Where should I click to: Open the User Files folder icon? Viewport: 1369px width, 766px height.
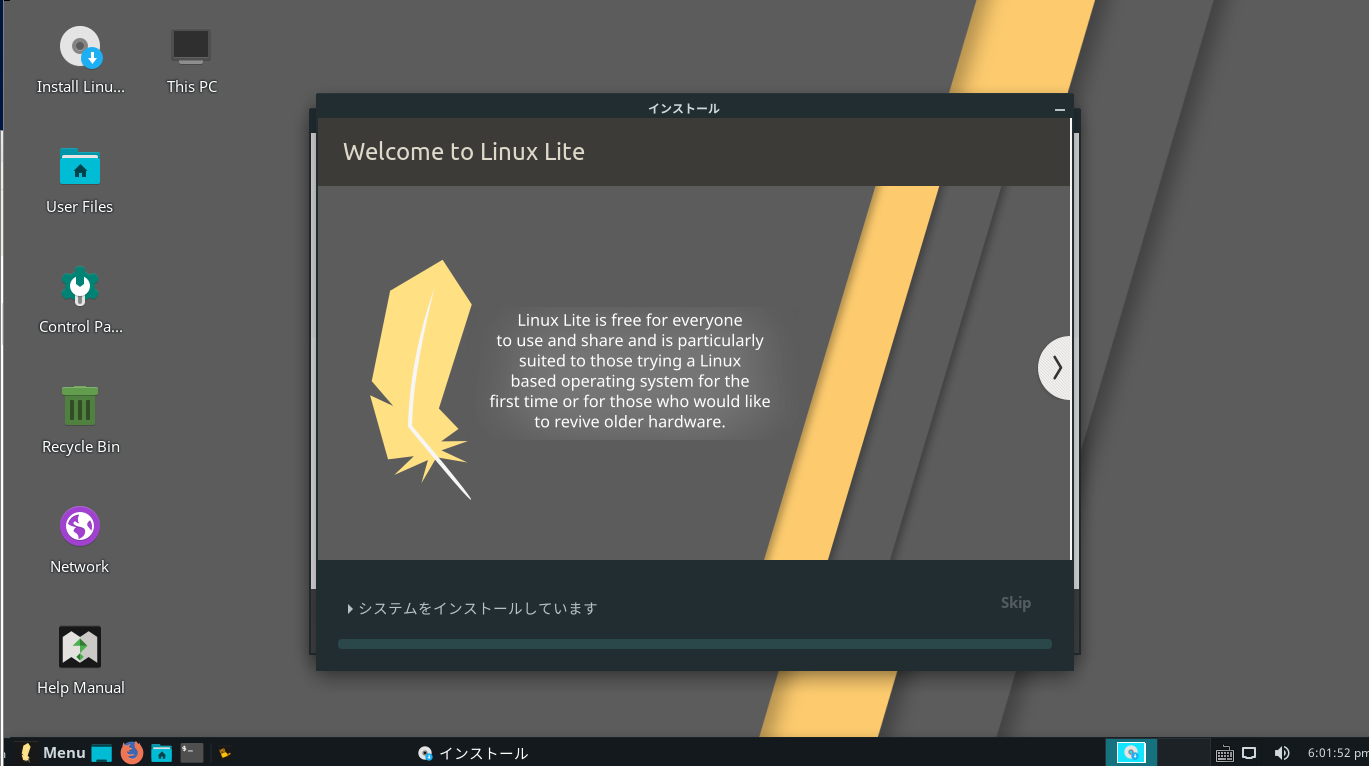tap(80, 180)
